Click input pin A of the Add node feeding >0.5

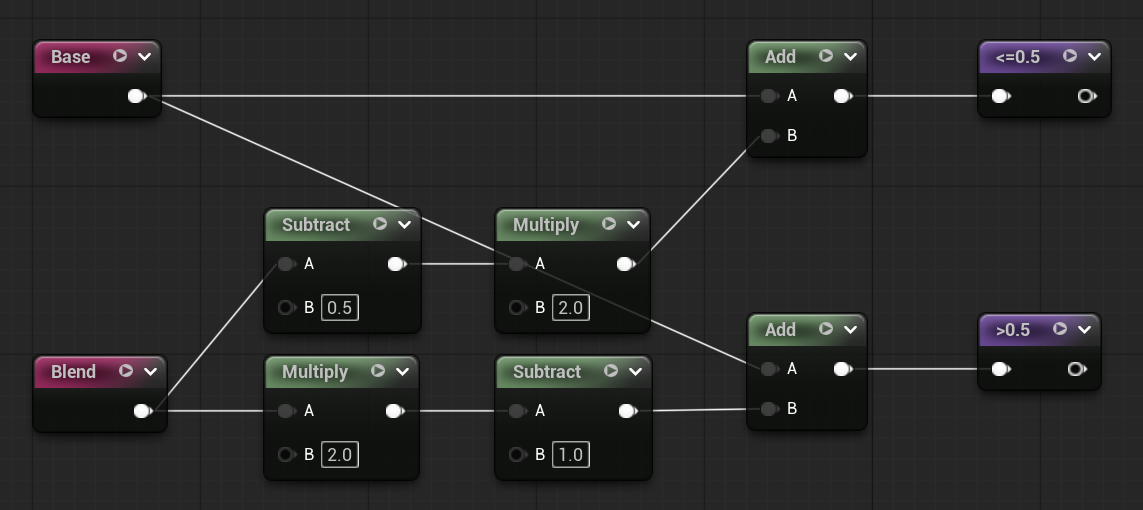point(769,369)
